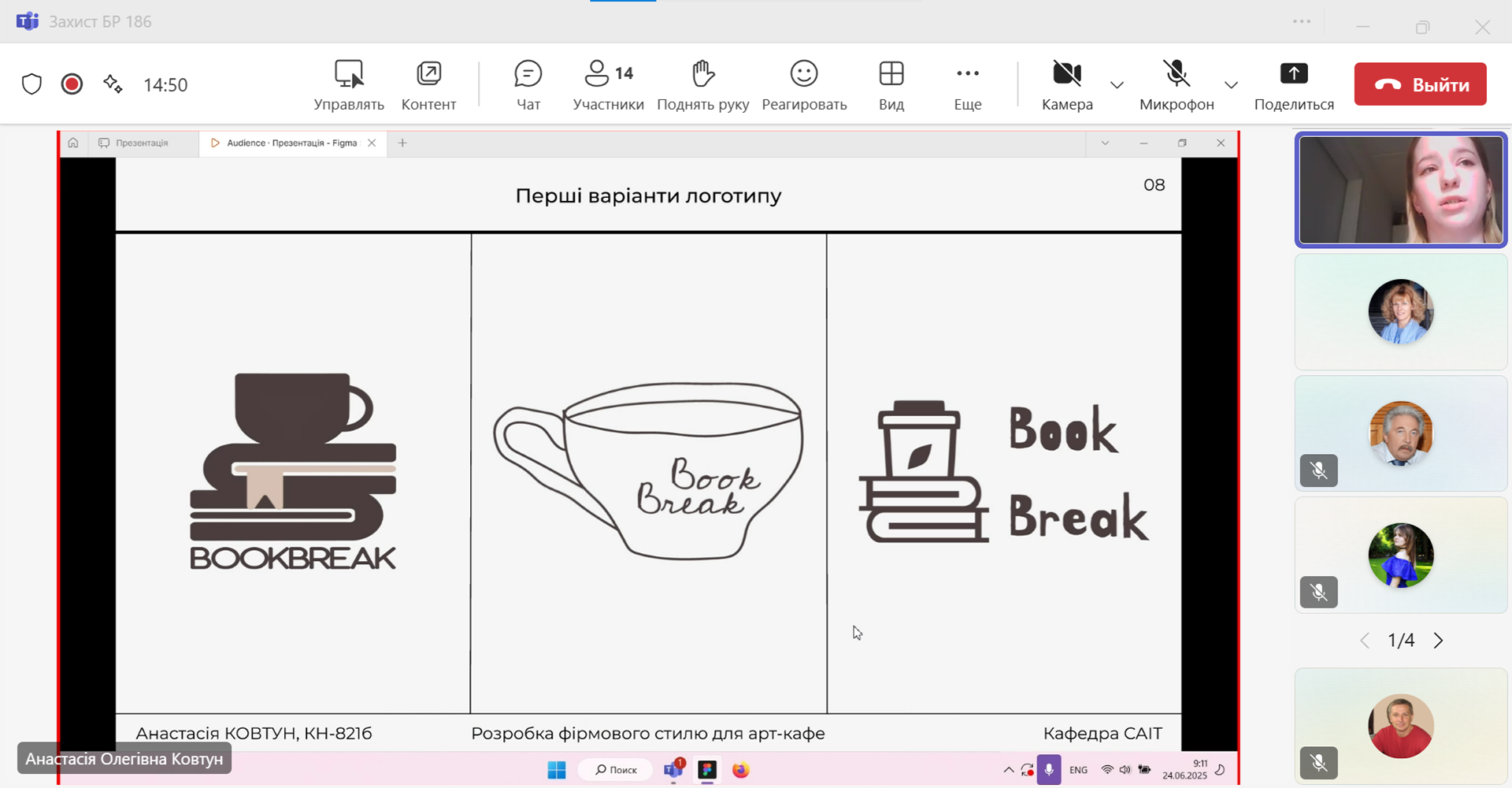Open the React emoji menu
Viewport: 1512px width, 788px height.
[x=804, y=84]
